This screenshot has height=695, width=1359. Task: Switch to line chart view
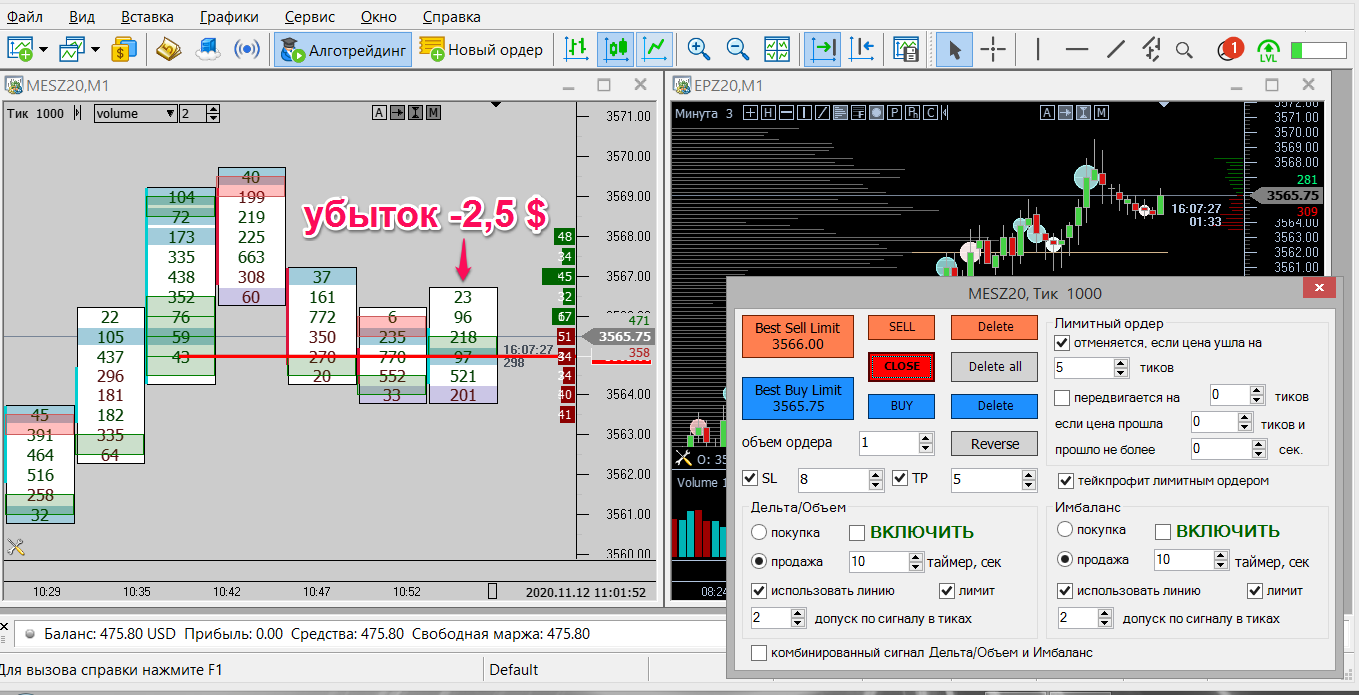click(x=655, y=49)
